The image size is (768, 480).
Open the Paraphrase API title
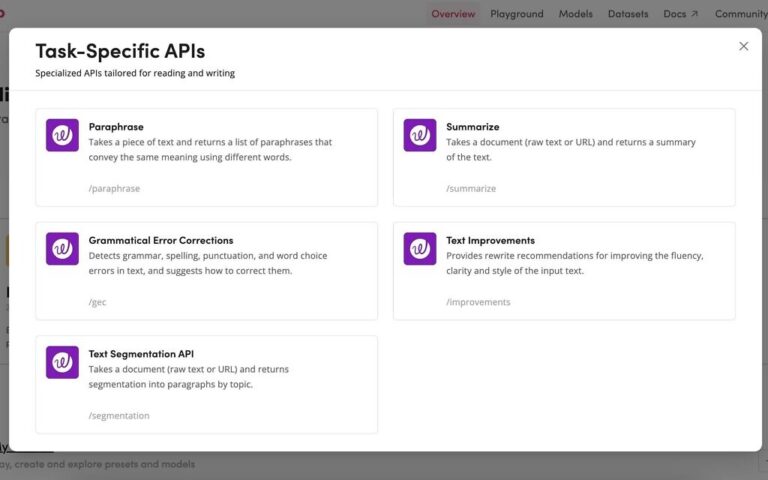click(116, 127)
